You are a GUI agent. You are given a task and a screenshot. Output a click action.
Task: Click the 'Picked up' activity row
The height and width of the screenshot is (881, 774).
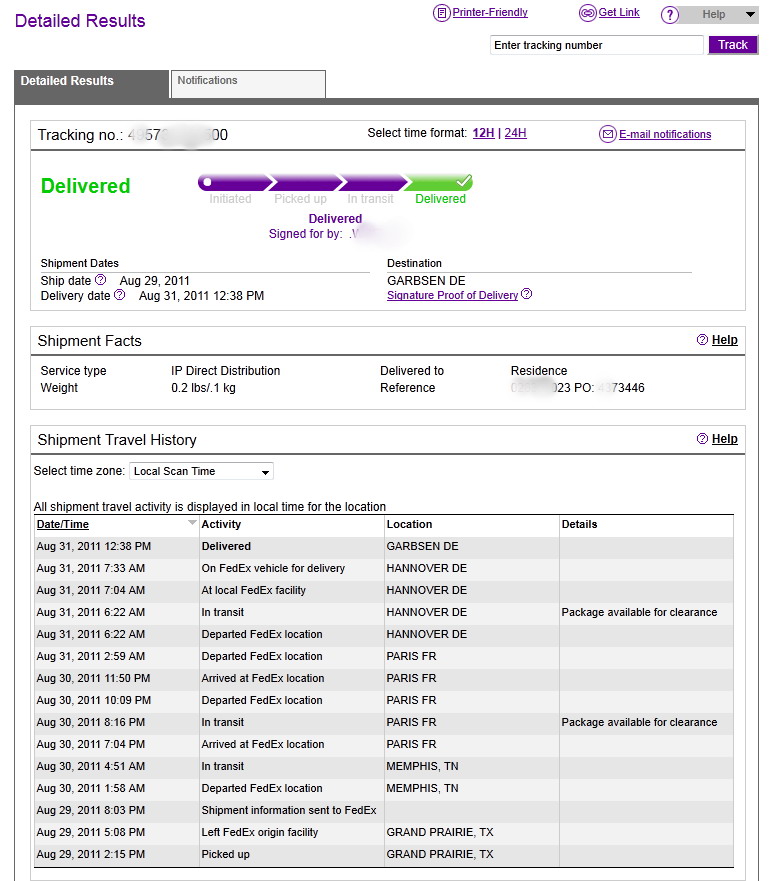pyautogui.click(x=384, y=854)
